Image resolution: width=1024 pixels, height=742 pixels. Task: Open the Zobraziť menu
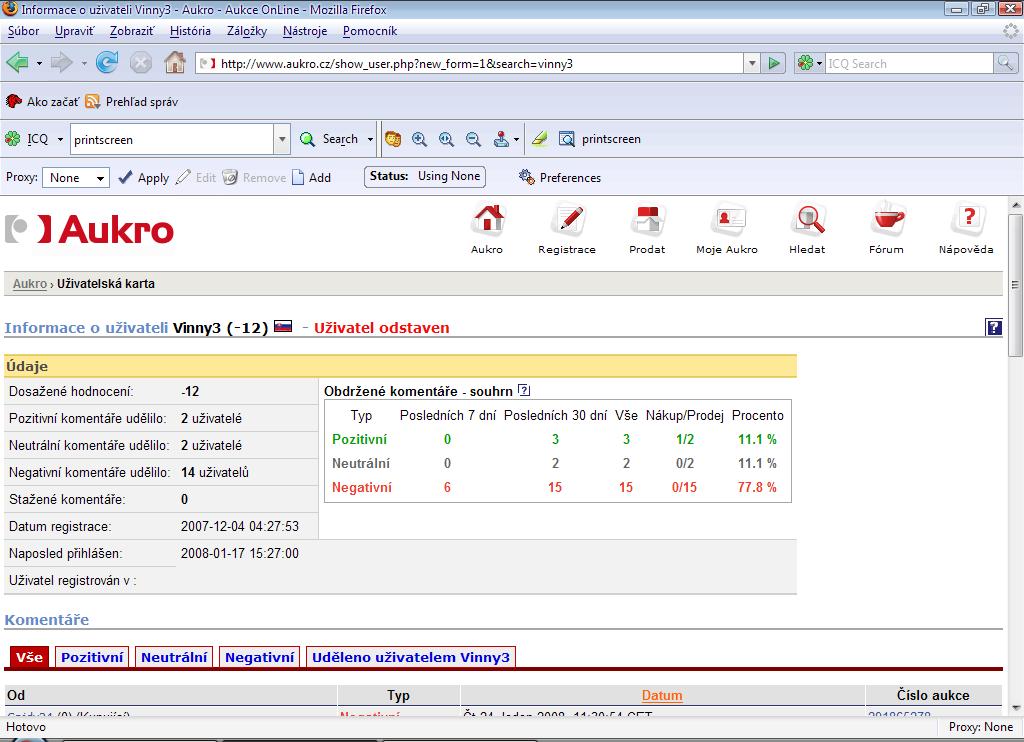(x=132, y=31)
